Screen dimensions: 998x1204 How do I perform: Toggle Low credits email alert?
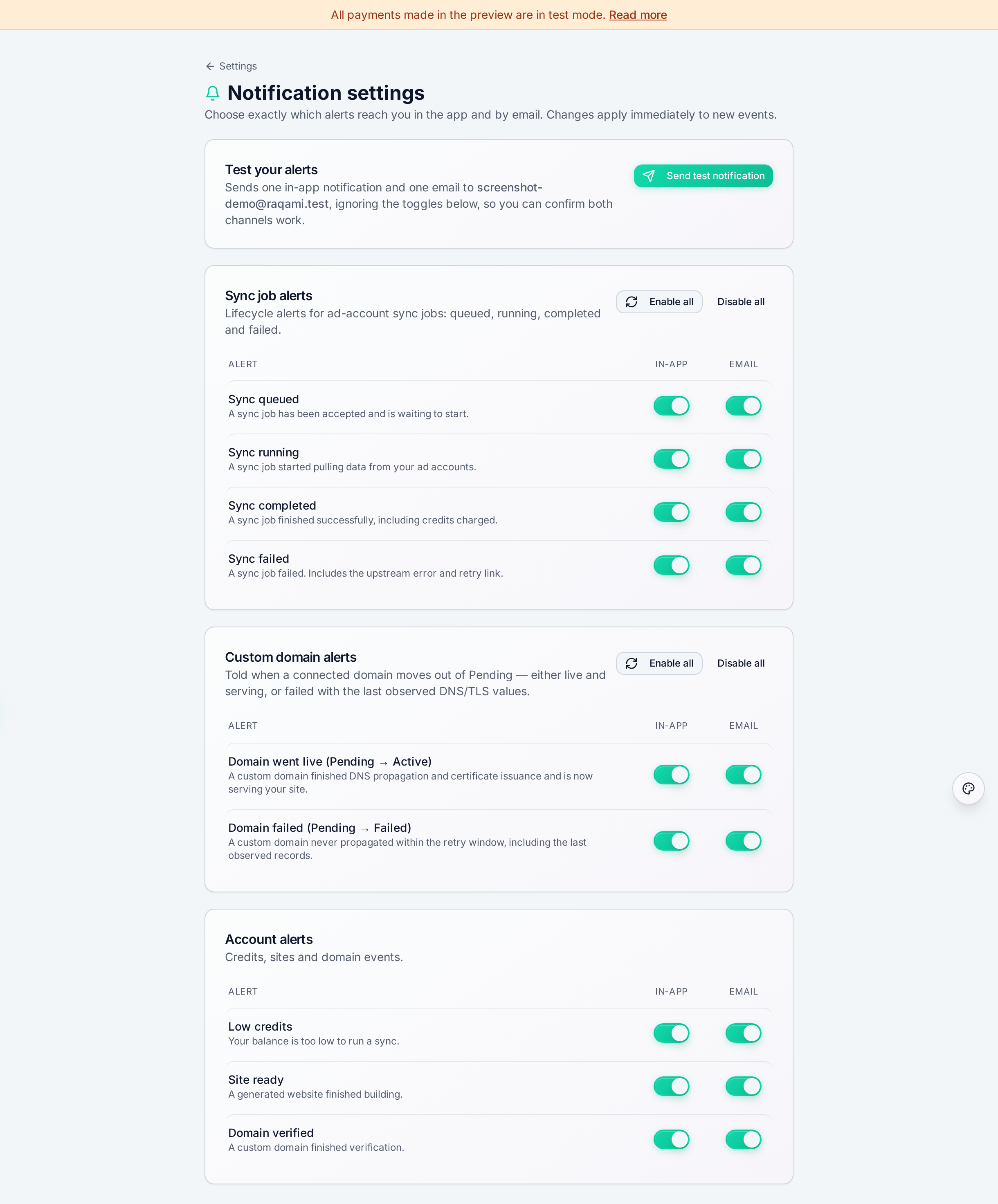point(743,1033)
